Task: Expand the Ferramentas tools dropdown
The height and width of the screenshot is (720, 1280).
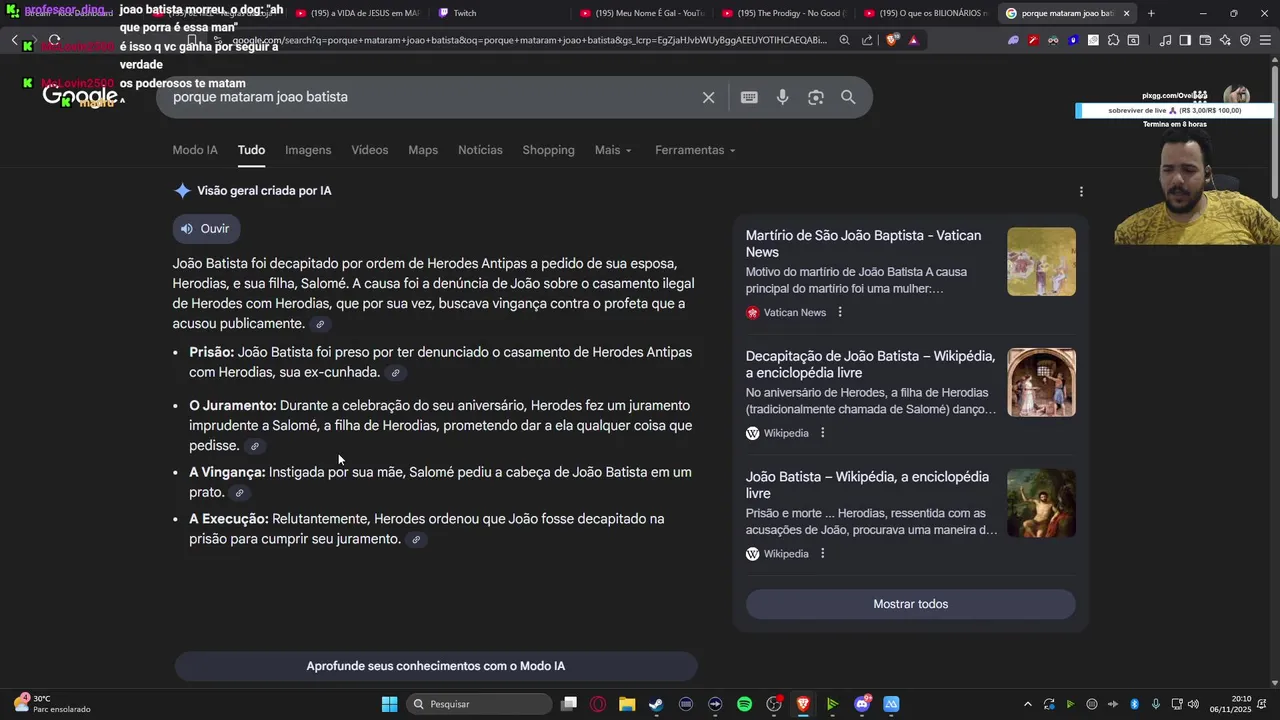Action: point(695,150)
